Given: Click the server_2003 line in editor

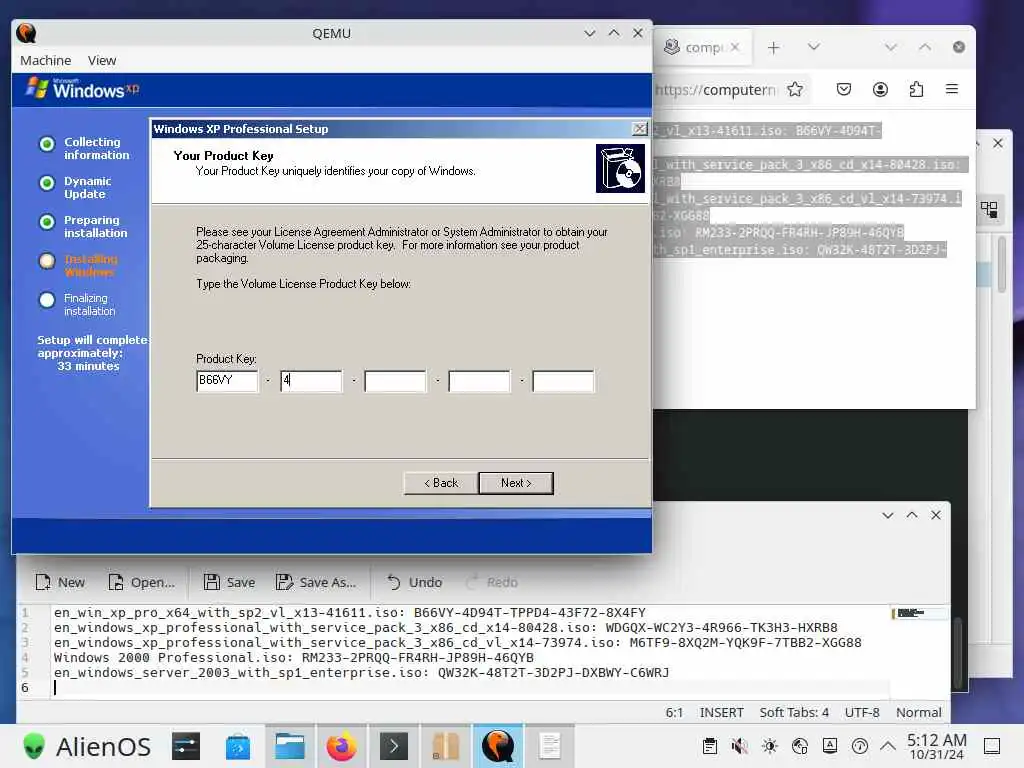Looking at the screenshot, I should [x=361, y=673].
